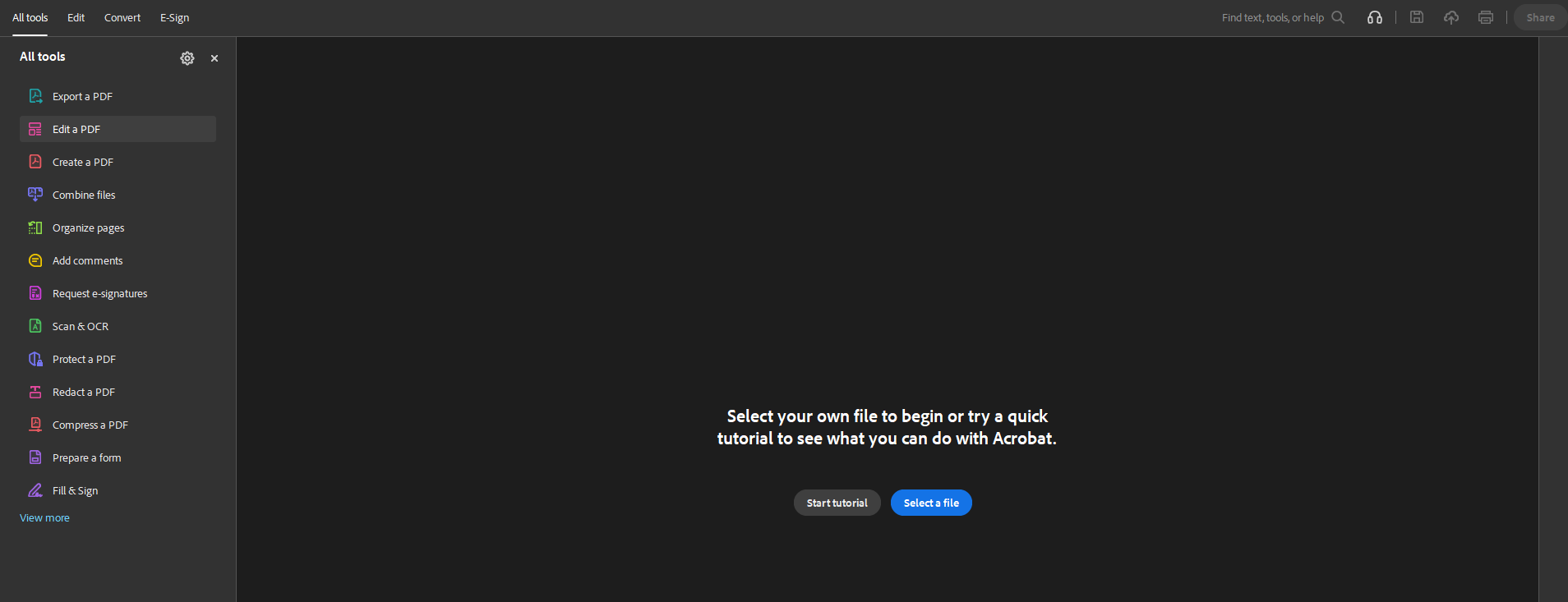Image resolution: width=1568 pixels, height=602 pixels.
Task: Click the Compress a PDF icon
Action: click(x=35, y=425)
